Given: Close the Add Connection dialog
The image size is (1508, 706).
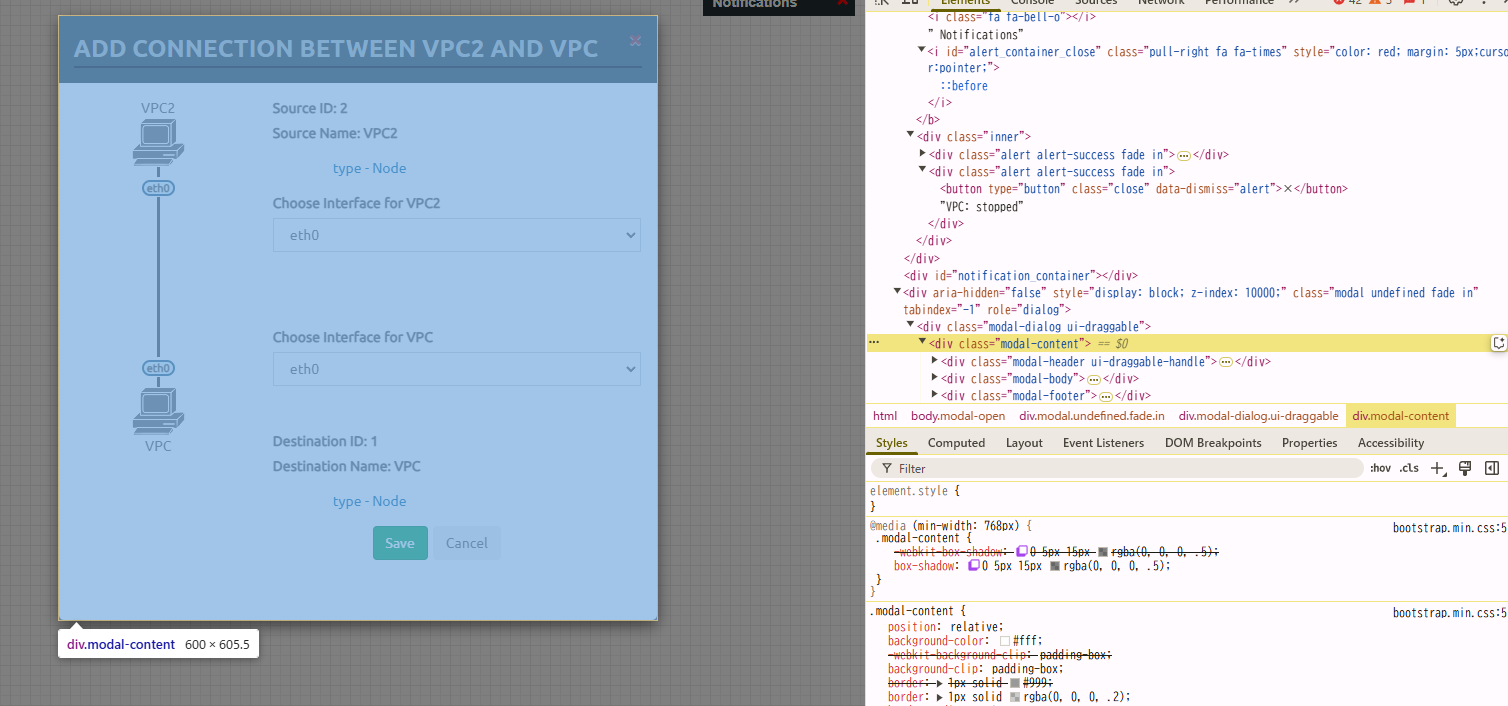Looking at the screenshot, I should click(x=635, y=41).
